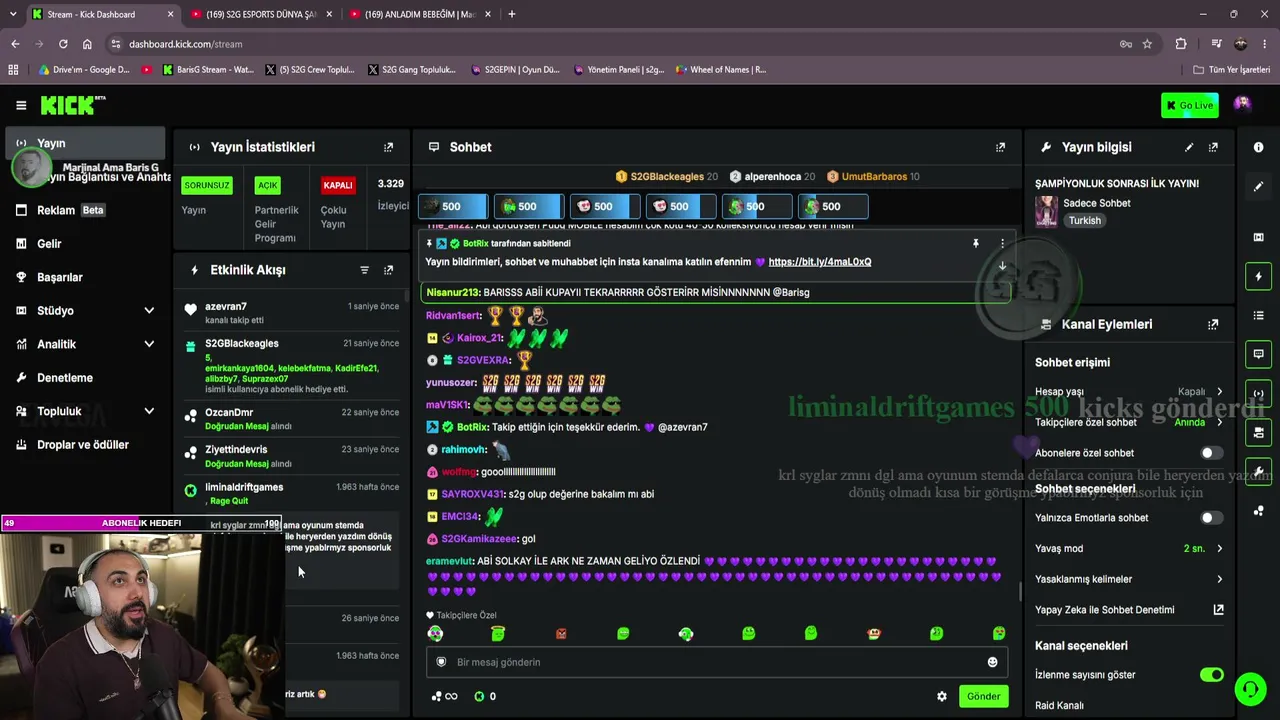
Task: Click the Gönder send button
Action: (983, 696)
